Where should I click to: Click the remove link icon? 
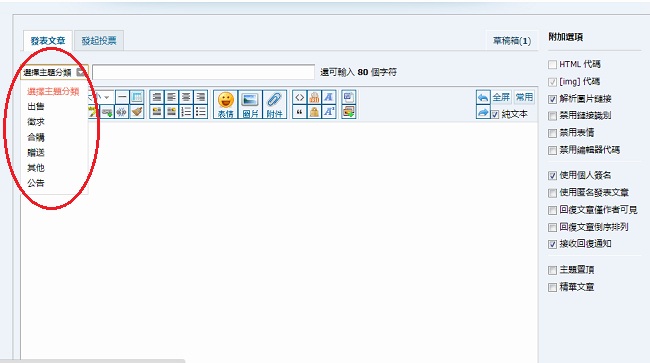122,111
